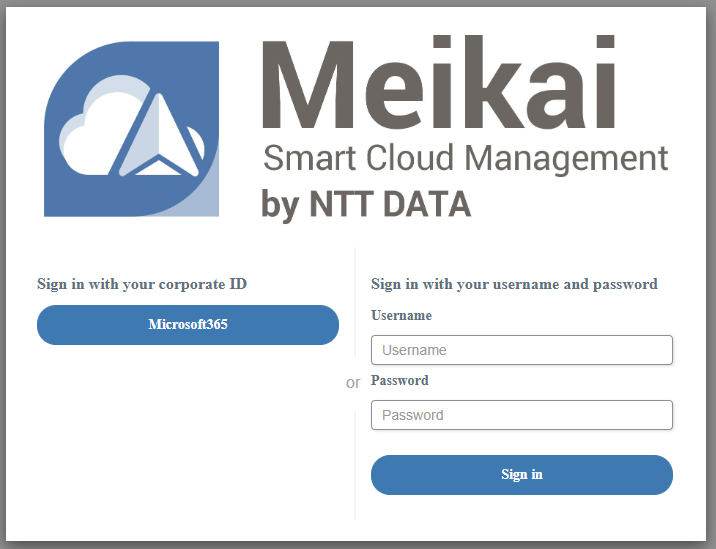Click the light blue corner of the logo
Image resolution: width=716 pixels, height=549 pixels.
tap(203, 196)
